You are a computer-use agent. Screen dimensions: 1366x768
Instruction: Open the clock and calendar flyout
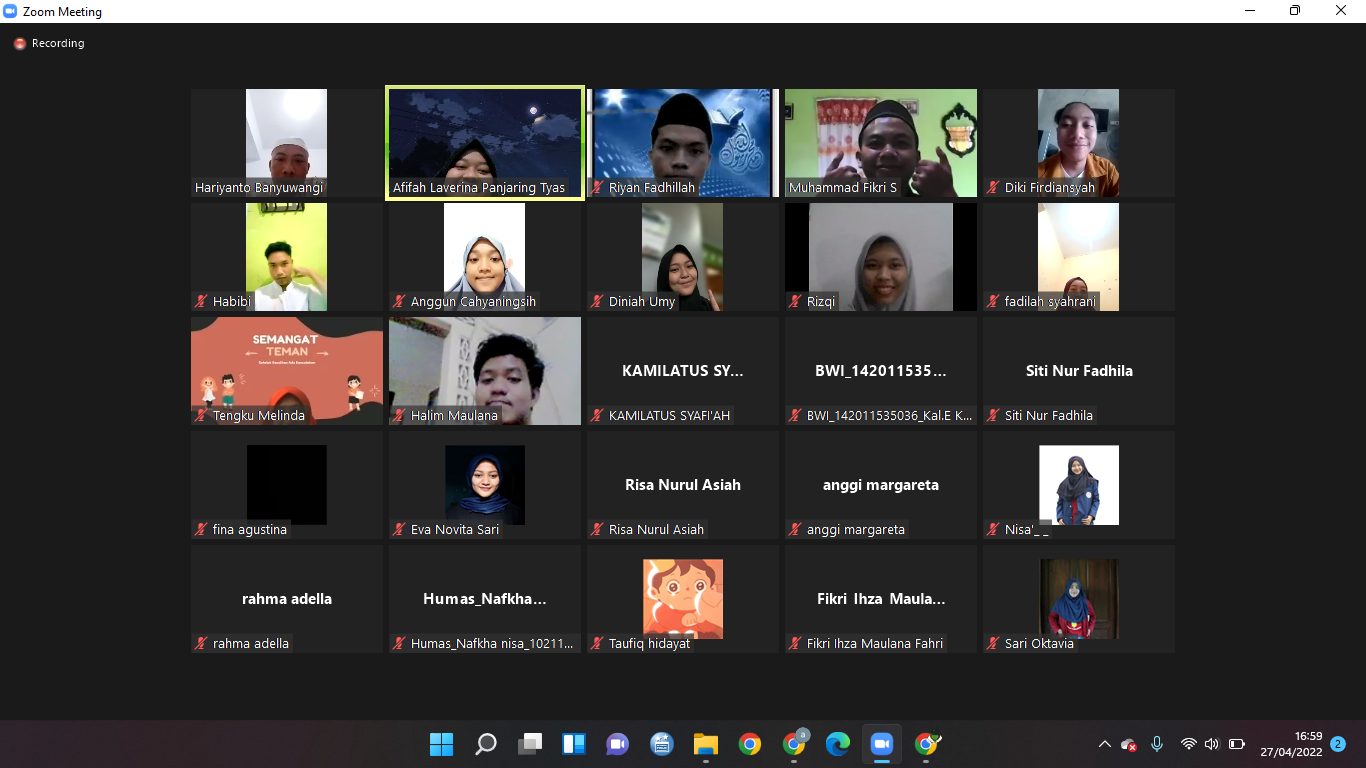1292,744
